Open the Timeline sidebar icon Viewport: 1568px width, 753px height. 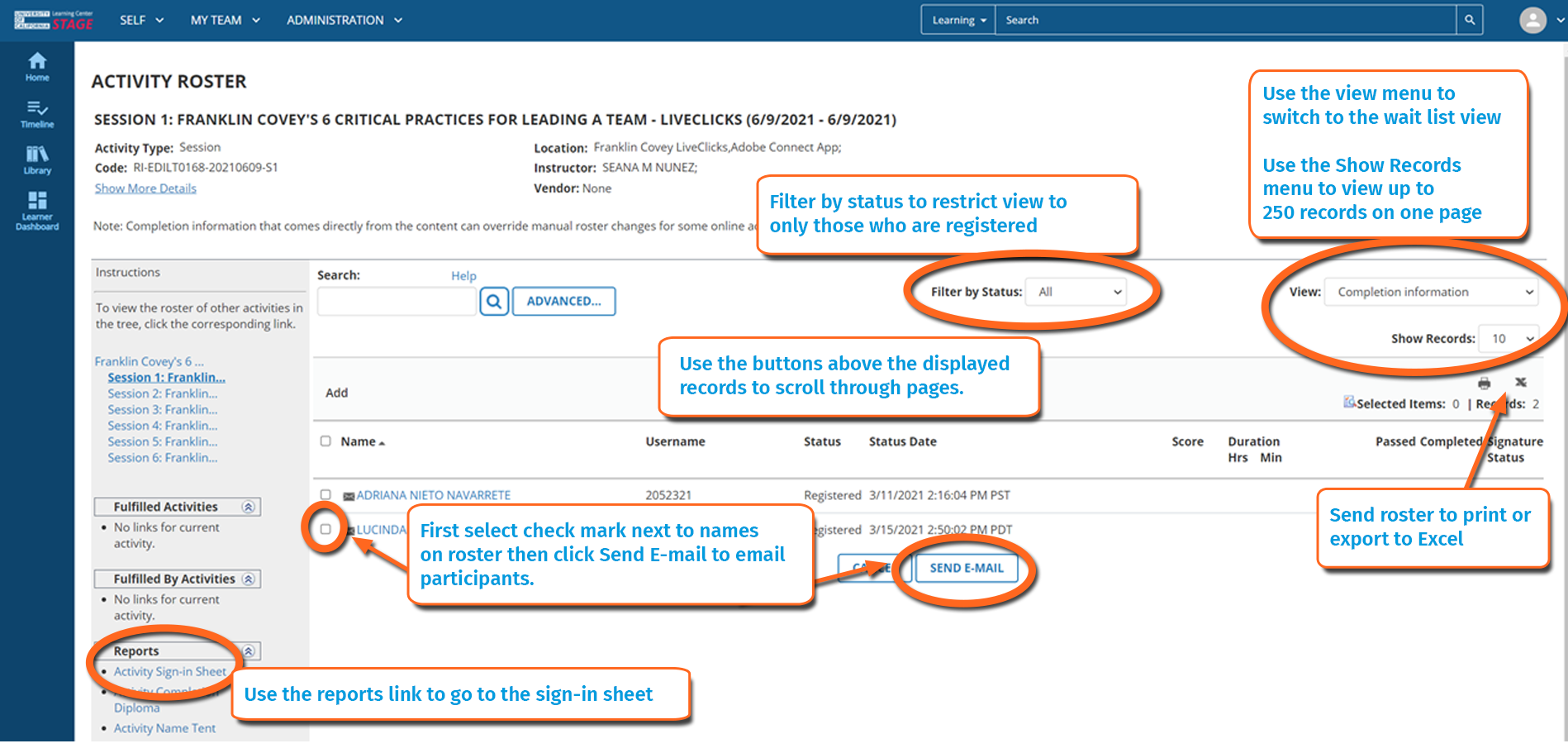coord(37,113)
